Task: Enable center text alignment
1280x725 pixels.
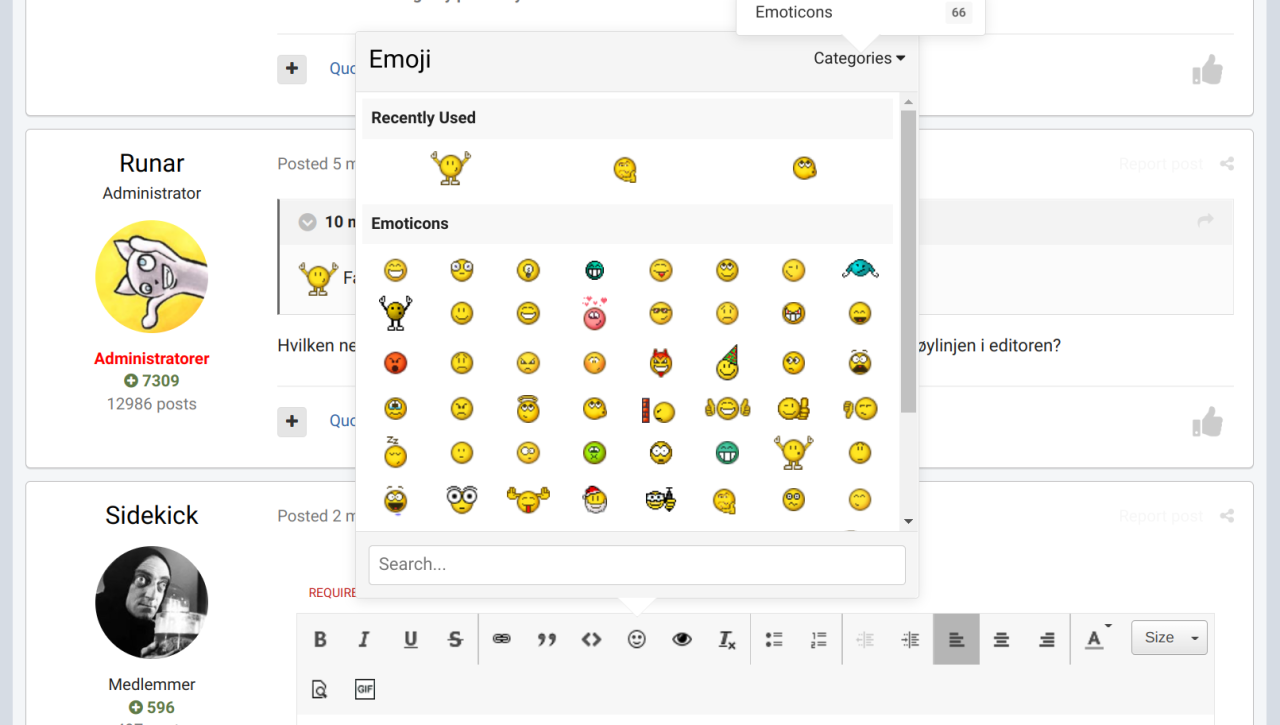Action: click(1001, 638)
